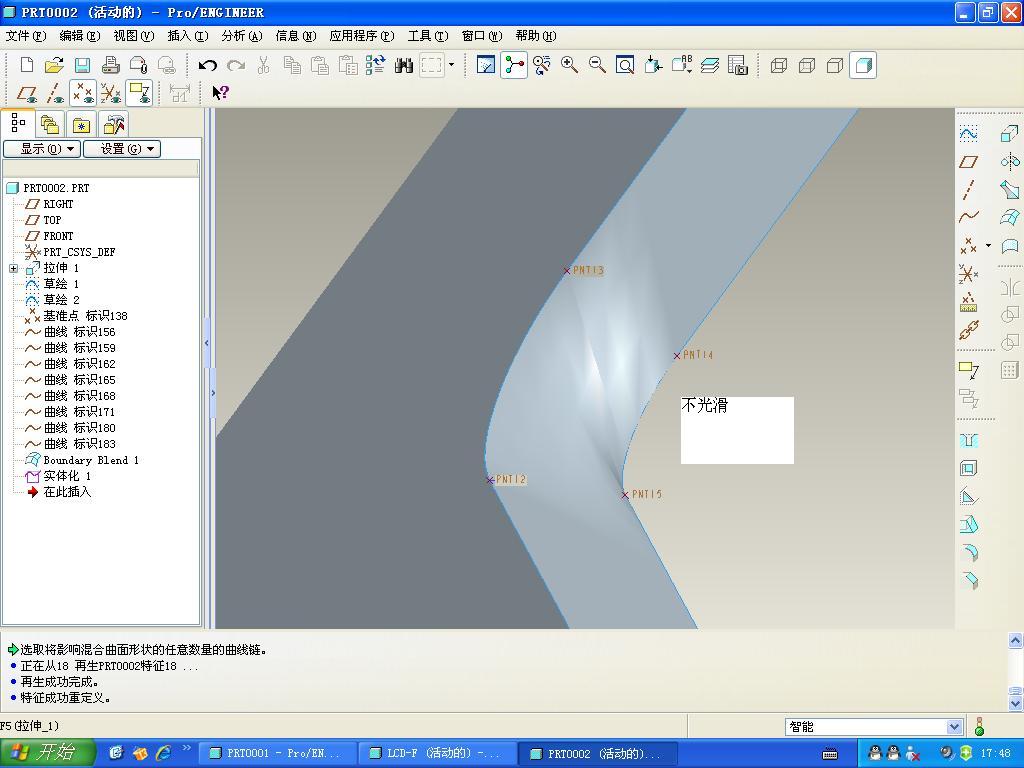Switch to wireframe display mode
The width and height of the screenshot is (1024, 768).
click(x=778, y=65)
